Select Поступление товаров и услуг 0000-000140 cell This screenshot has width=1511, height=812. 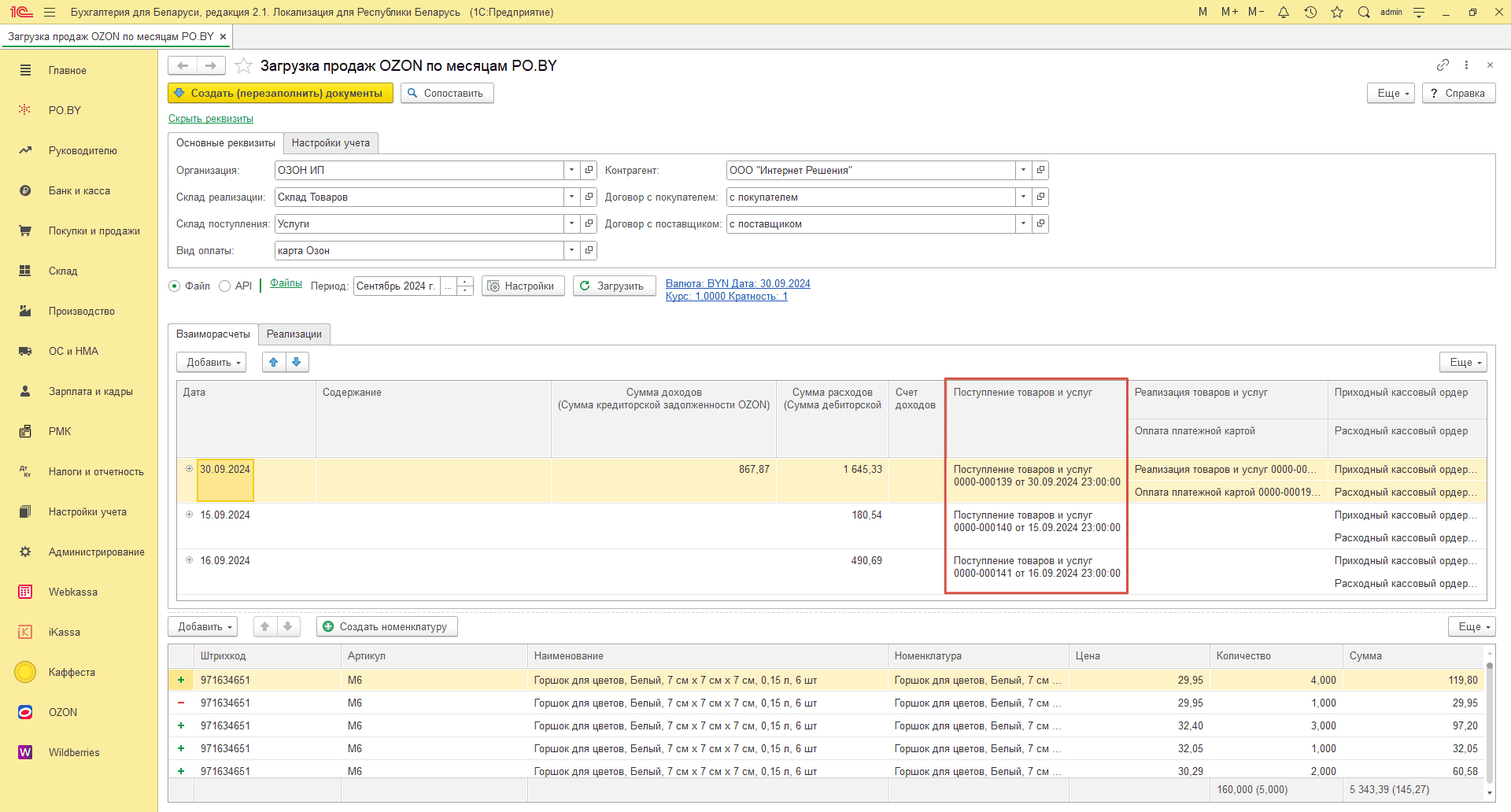coord(1036,521)
